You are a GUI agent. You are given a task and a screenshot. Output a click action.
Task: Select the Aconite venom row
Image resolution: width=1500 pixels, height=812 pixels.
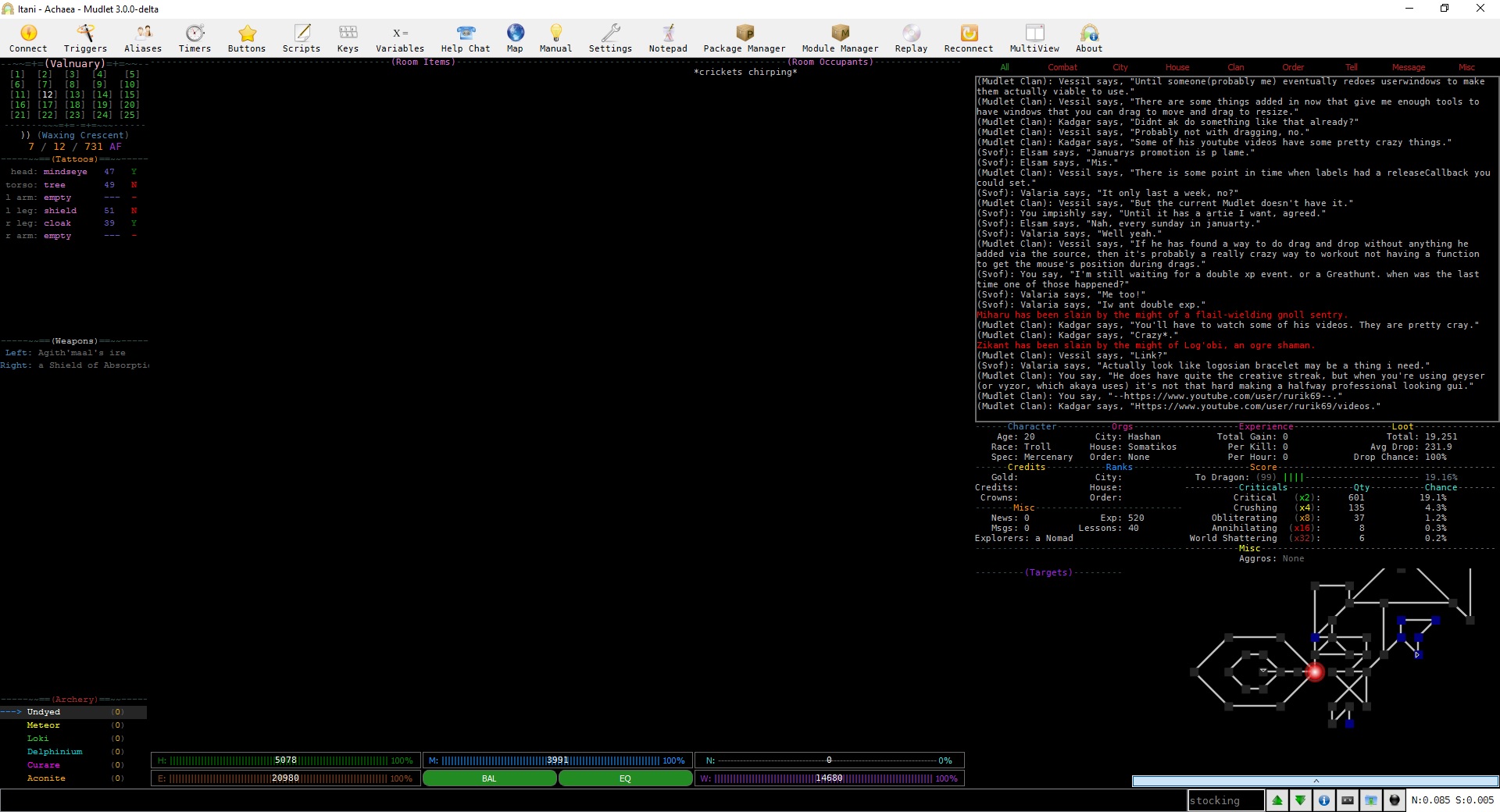tap(73, 778)
